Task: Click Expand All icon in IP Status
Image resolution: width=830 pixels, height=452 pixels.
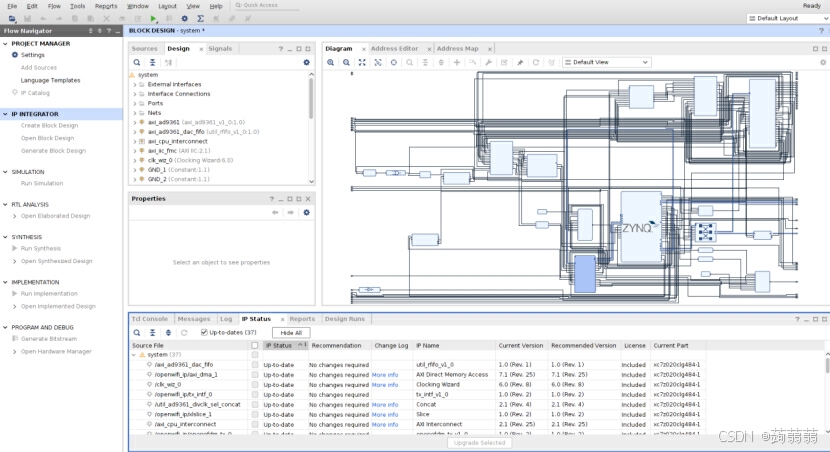Action: pos(168,333)
